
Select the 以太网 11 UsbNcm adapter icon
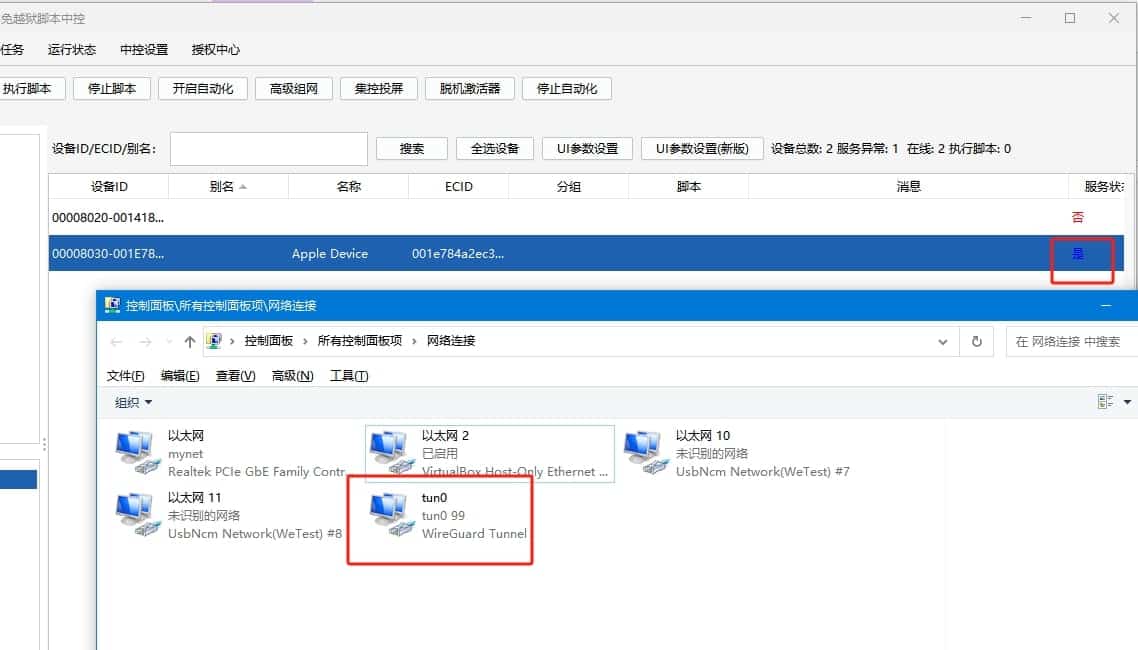coord(136,514)
